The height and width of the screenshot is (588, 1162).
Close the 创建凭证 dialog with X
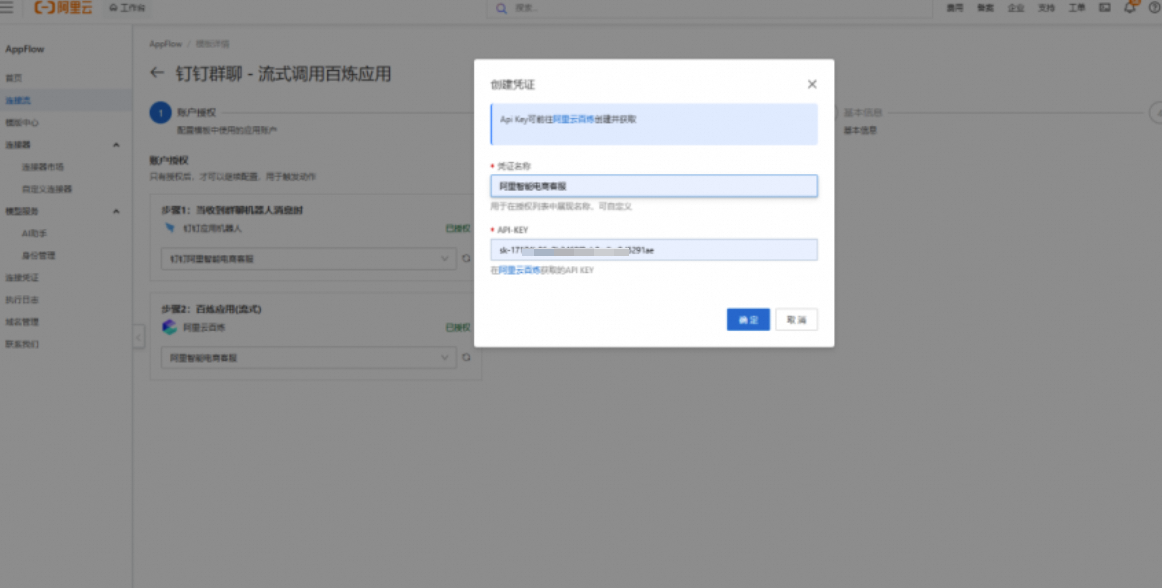tap(812, 85)
